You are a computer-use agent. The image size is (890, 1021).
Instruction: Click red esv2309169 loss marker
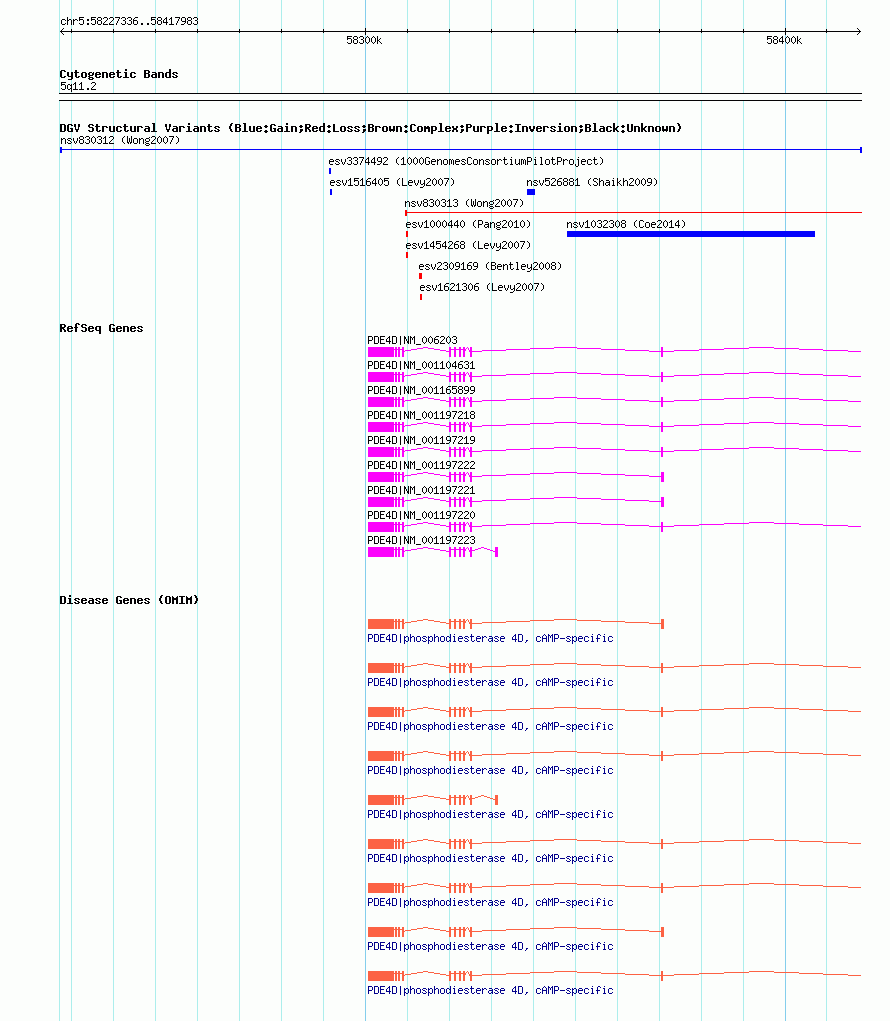tap(421, 276)
